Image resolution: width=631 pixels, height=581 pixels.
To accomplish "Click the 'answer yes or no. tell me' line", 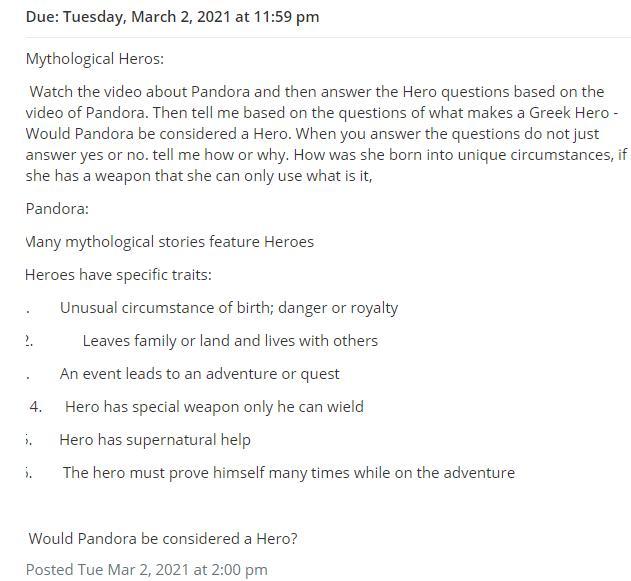I will tap(326, 155).
